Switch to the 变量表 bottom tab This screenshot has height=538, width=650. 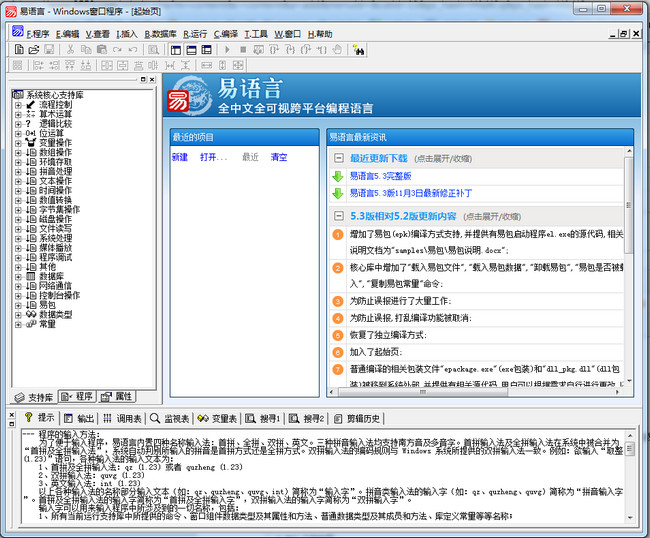pyautogui.click(x=217, y=419)
